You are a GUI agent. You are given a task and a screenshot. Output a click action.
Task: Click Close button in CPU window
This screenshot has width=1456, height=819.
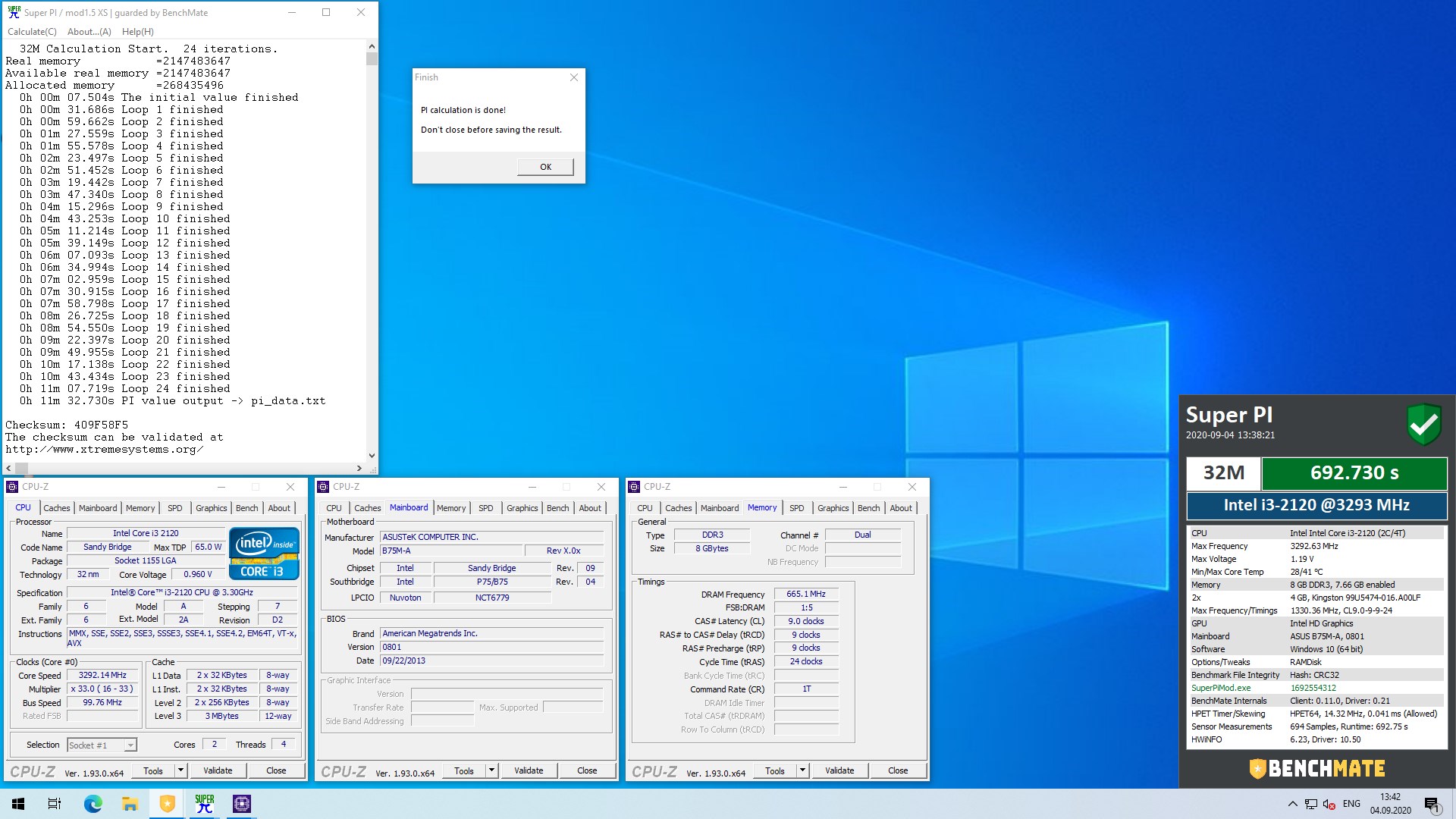point(276,770)
